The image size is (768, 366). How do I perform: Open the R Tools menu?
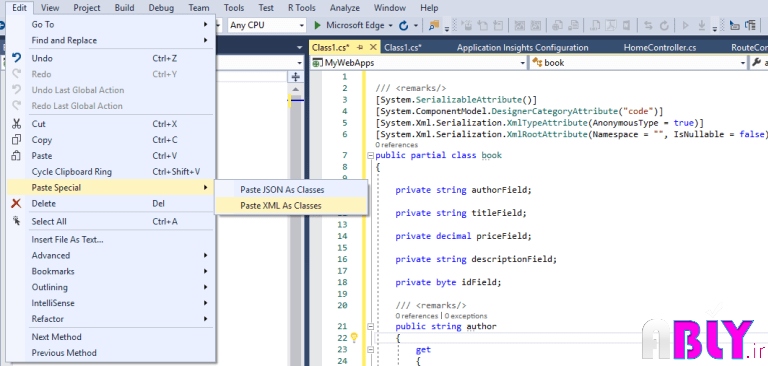(302, 8)
